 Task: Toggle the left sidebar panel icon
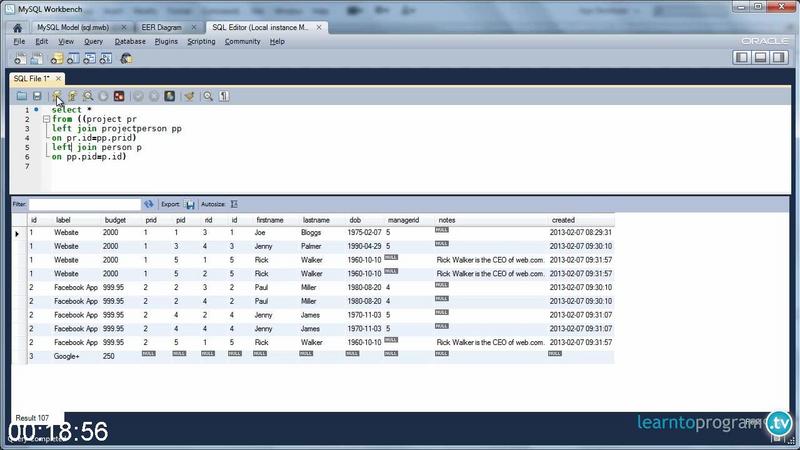pyautogui.click(x=742, y=58)
